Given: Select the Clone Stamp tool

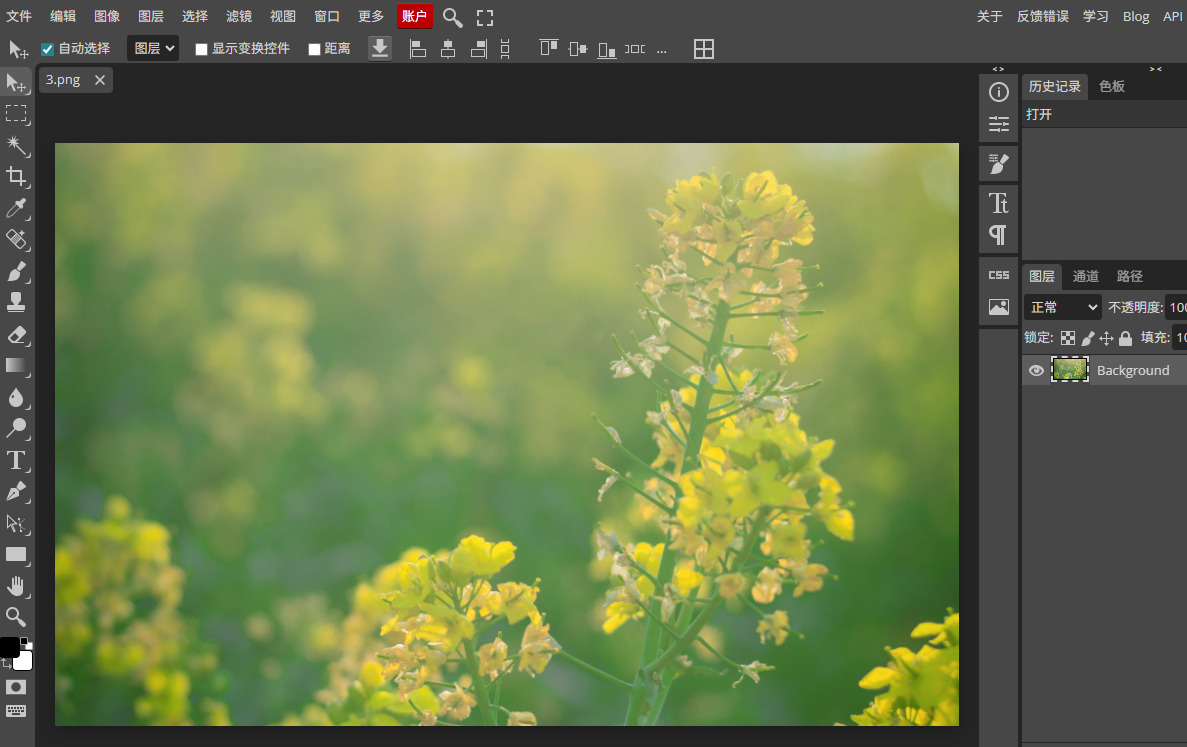Looking at the screenshot, I should coord(16,302).
